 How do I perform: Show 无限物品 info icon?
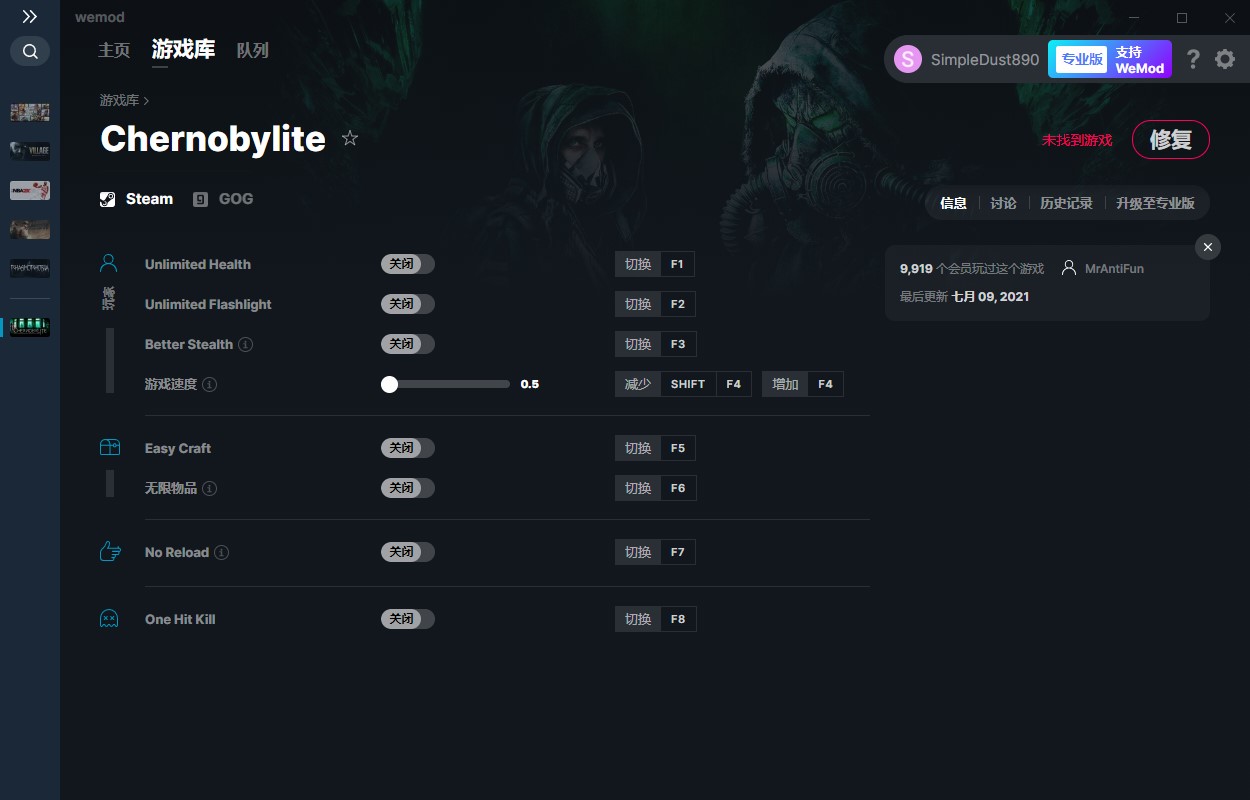point(210,488)
